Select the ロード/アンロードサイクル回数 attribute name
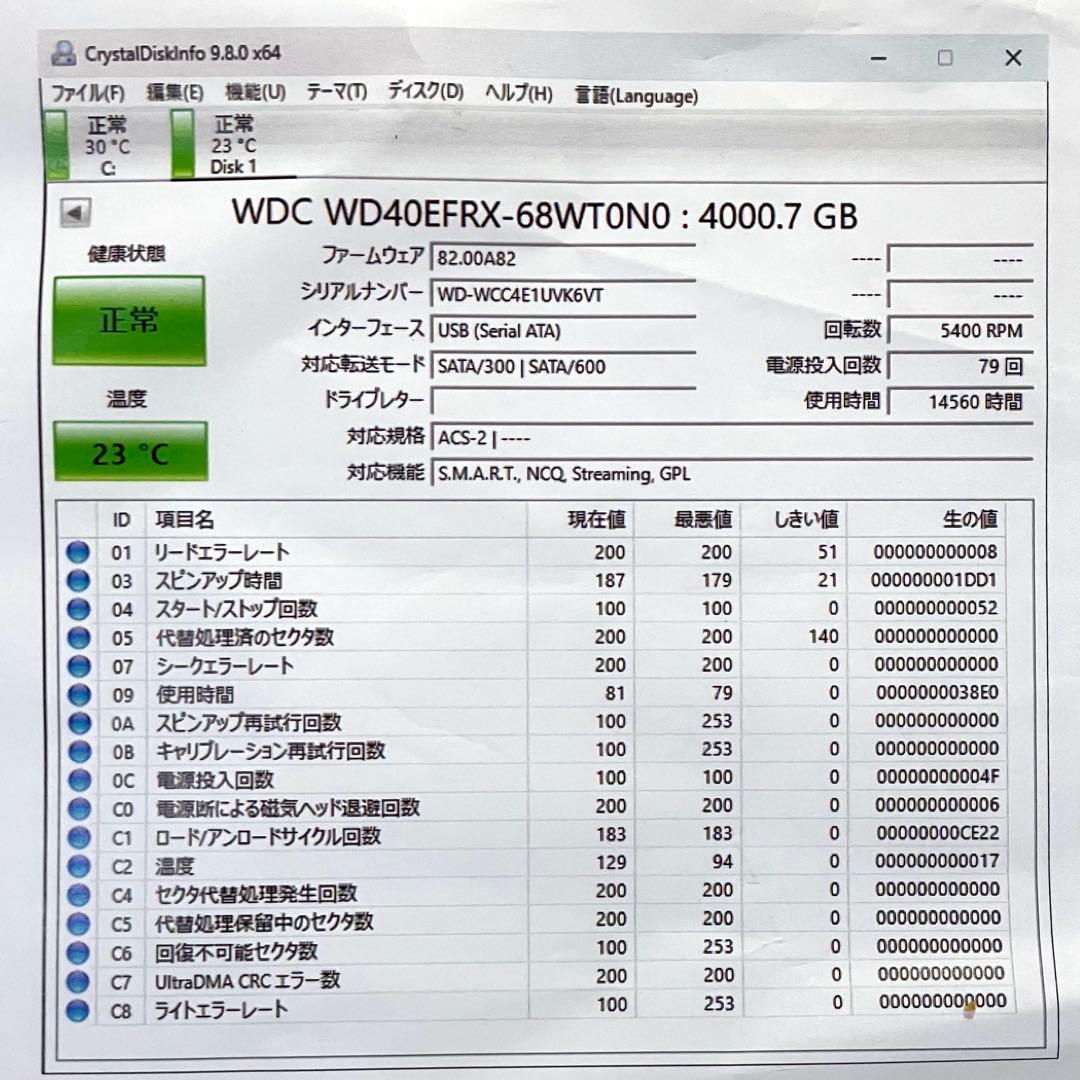 point(268,837)
